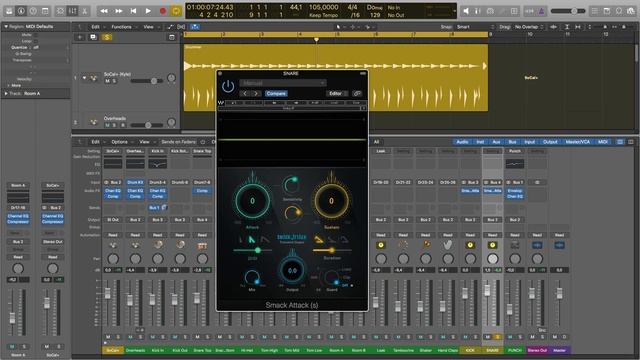Open the Snap dropdown set to Smart

pyautogui.click(x=475, y=27)
